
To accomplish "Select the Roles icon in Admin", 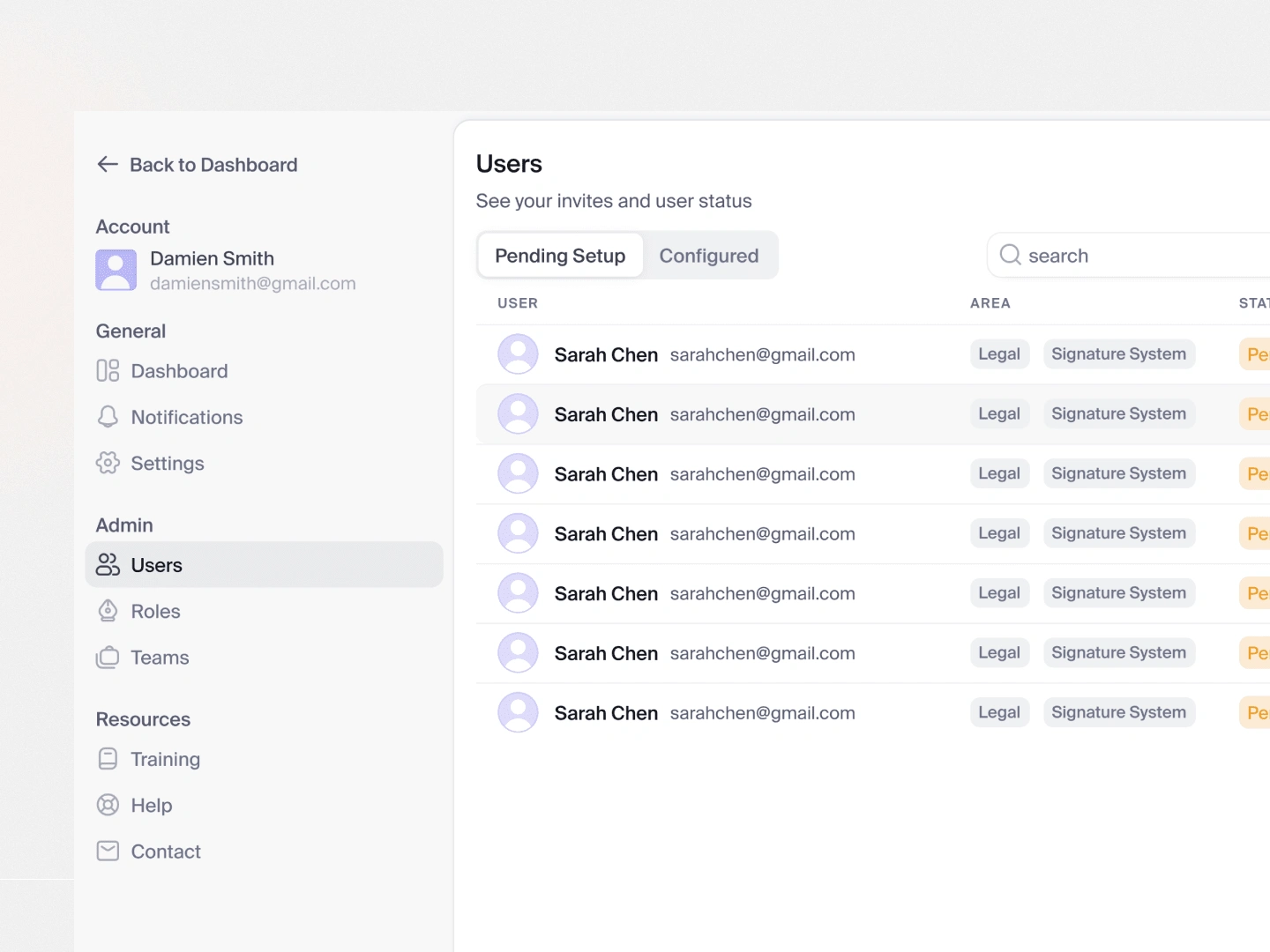I will tap(108, 611).
